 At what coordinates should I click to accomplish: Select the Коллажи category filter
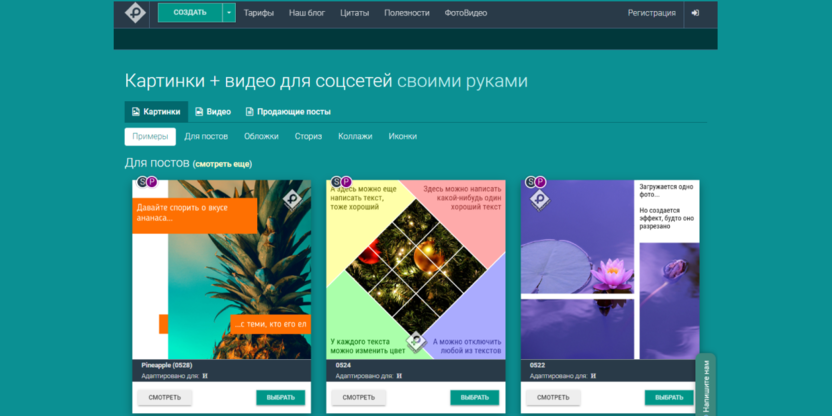coord(355,136)
